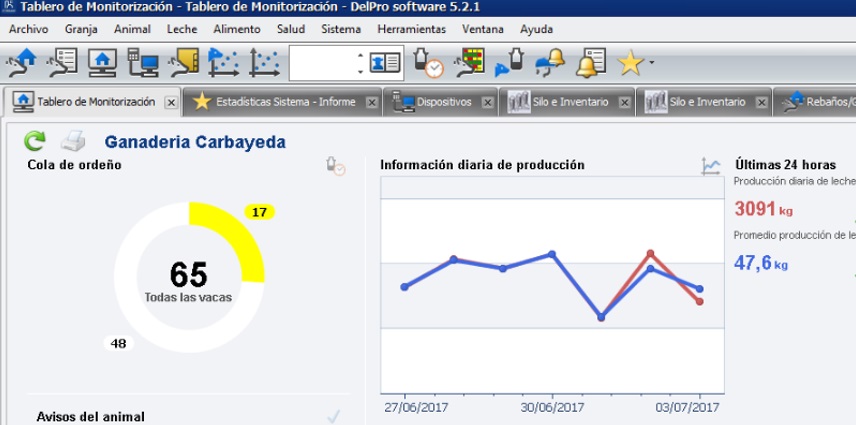Open the Herramientas menu
Viewport: 856px width, 425px height.
pyautogui.click(x=413, y=29)
